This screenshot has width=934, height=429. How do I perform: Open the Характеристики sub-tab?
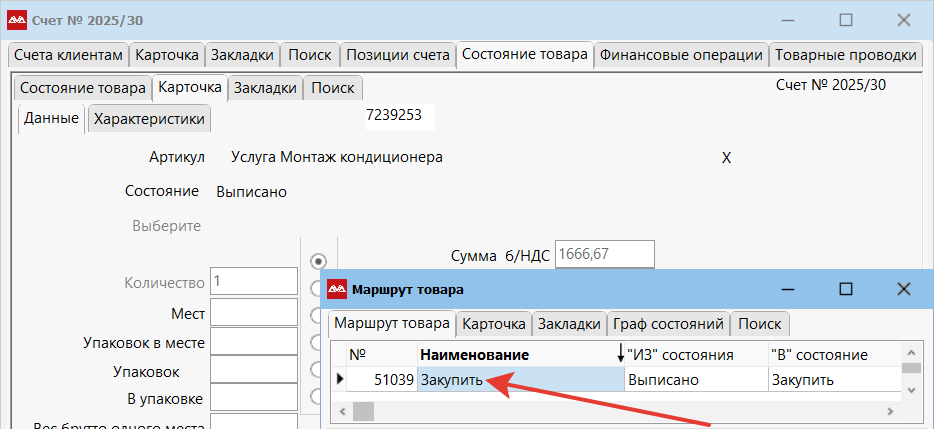click(x=149, y=119)
